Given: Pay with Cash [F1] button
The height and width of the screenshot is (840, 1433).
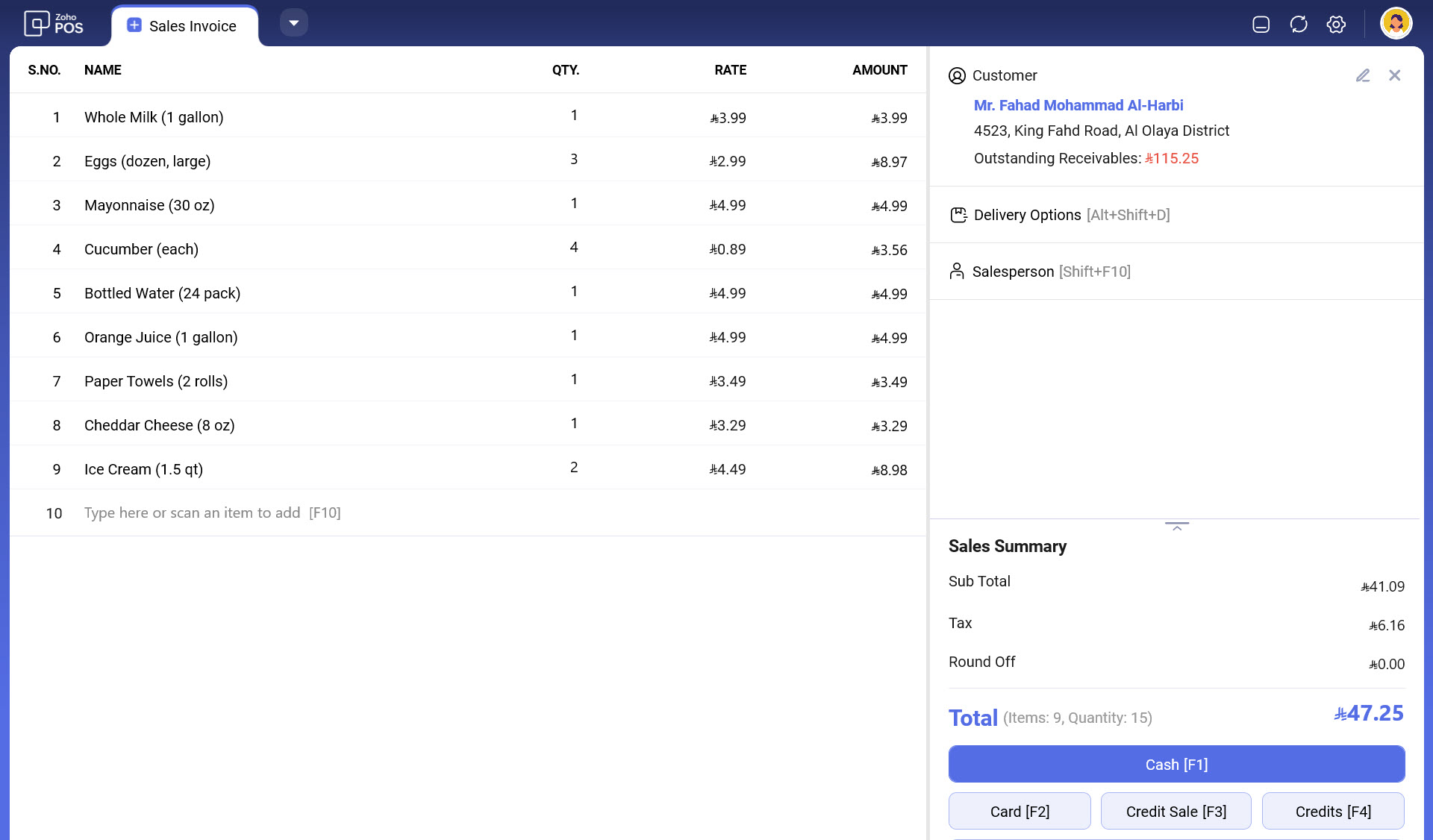Looking at the screenshot, I should click(x=1176, y=764).
